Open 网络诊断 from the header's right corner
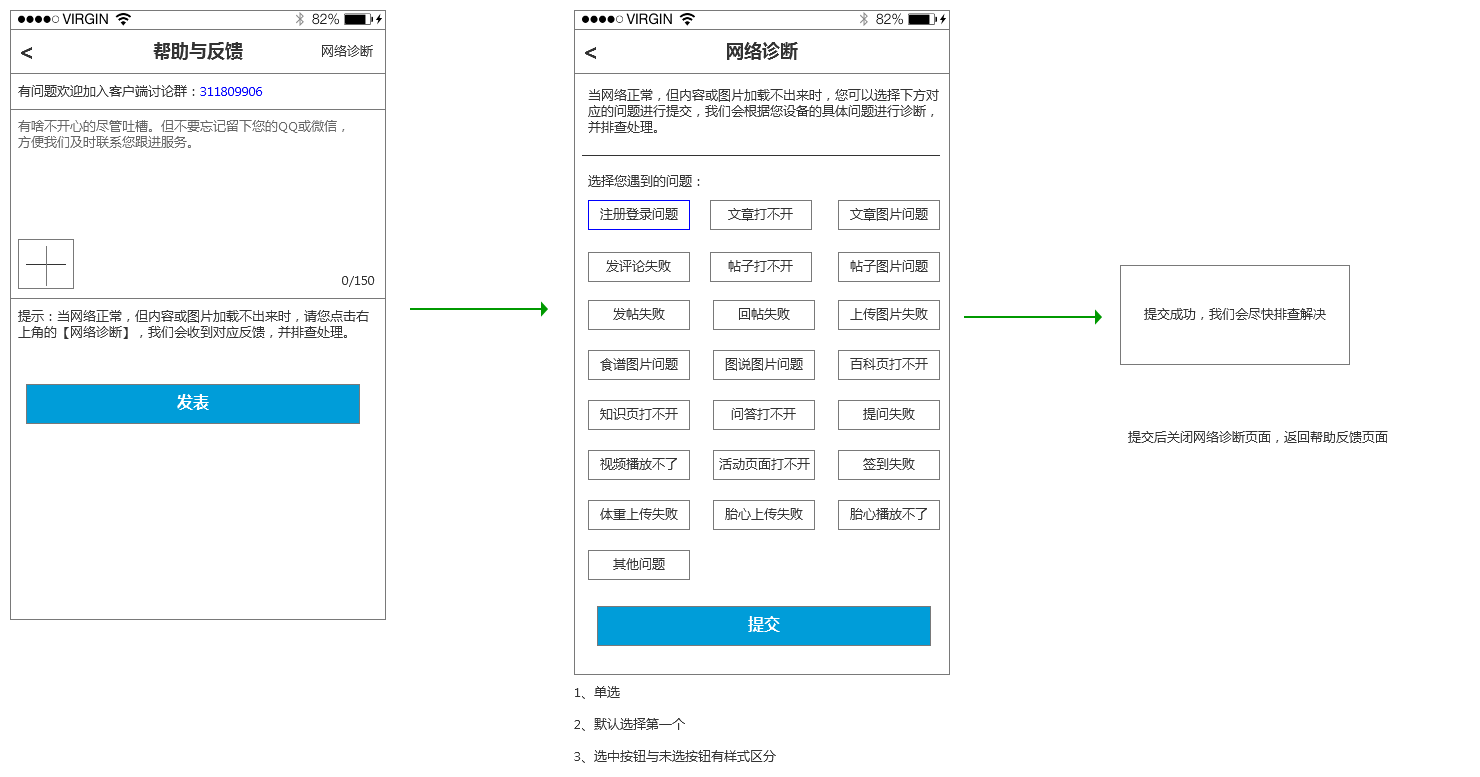The height and width of the screenshot is (777, 1480). (346, 51)
